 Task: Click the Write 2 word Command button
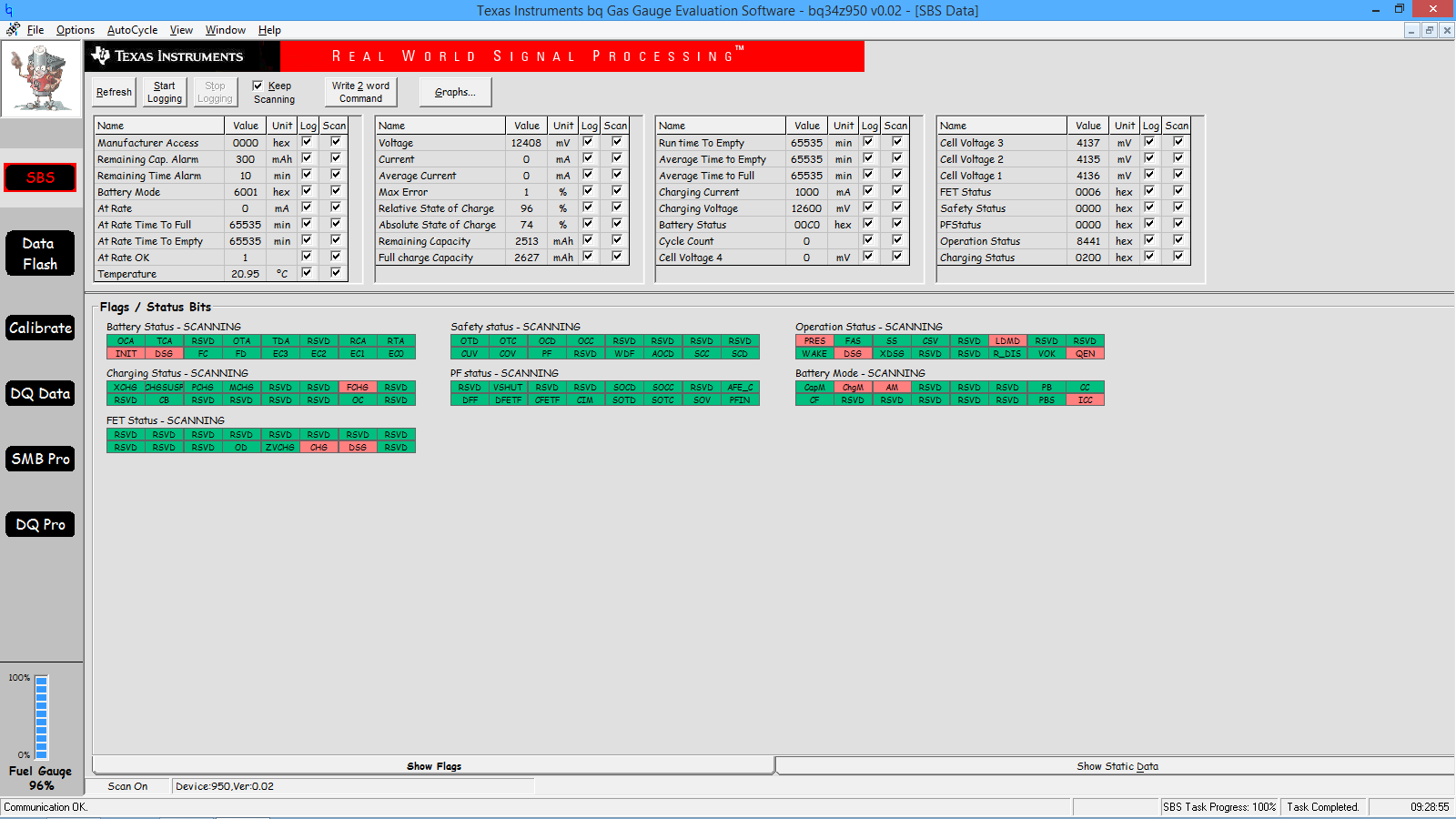click(360, 92)
